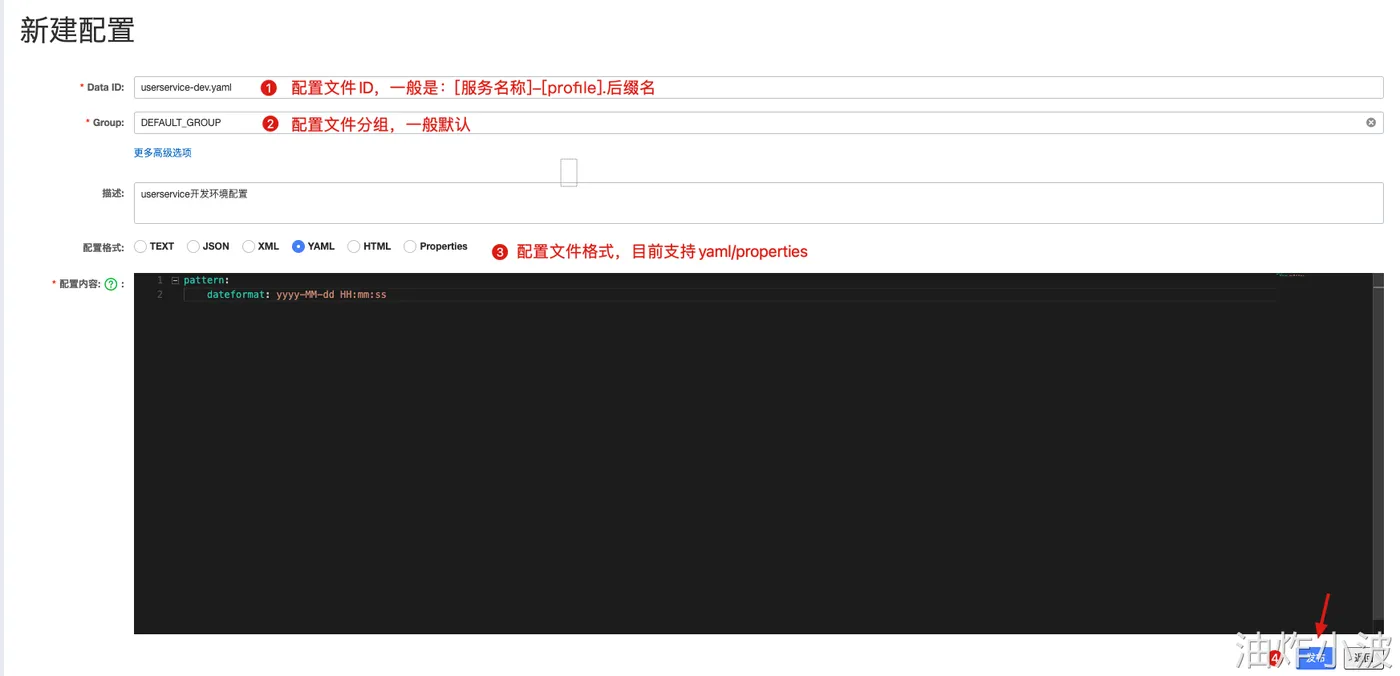The width and height of the screenshot is (1400, 676).
Task: Click the 'pattern:' line in the editor
Action: 206,280
